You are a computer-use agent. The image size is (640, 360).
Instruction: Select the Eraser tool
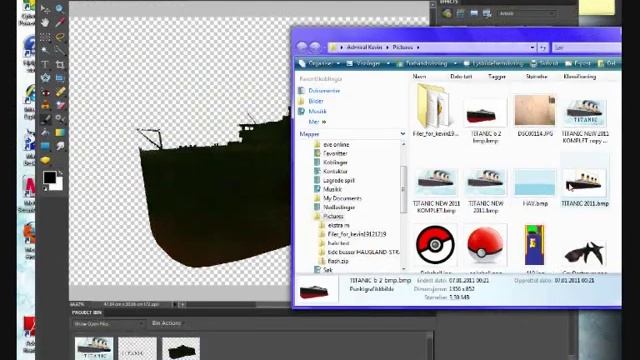coord(60,105)
